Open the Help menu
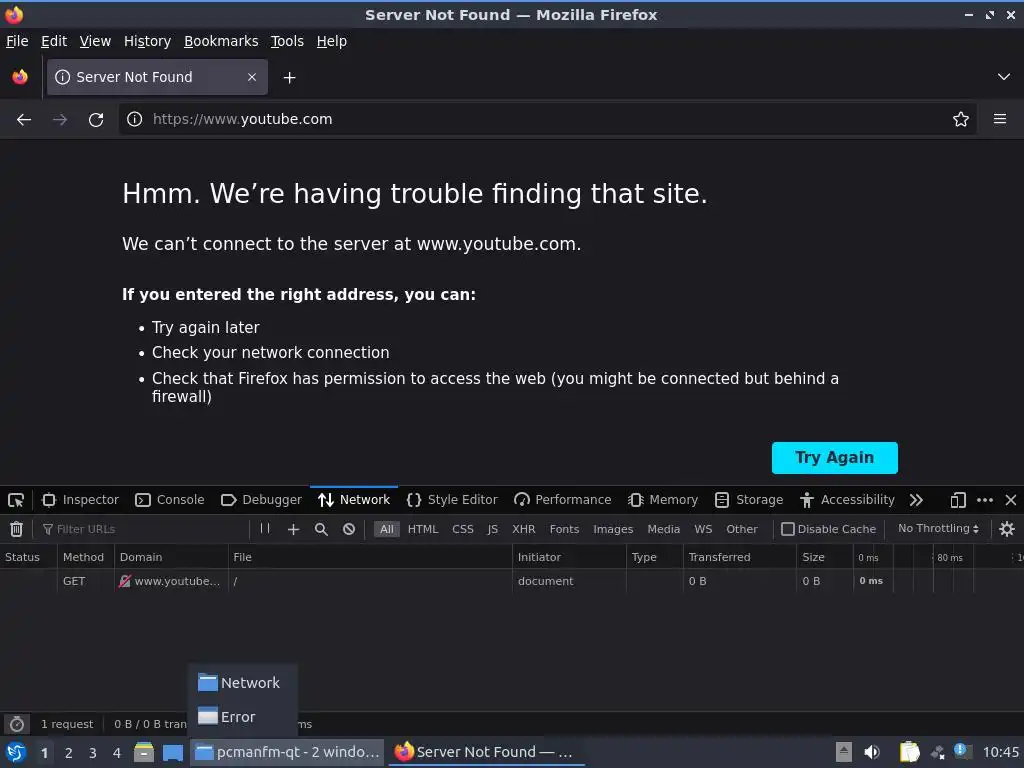 pos(332,41)
